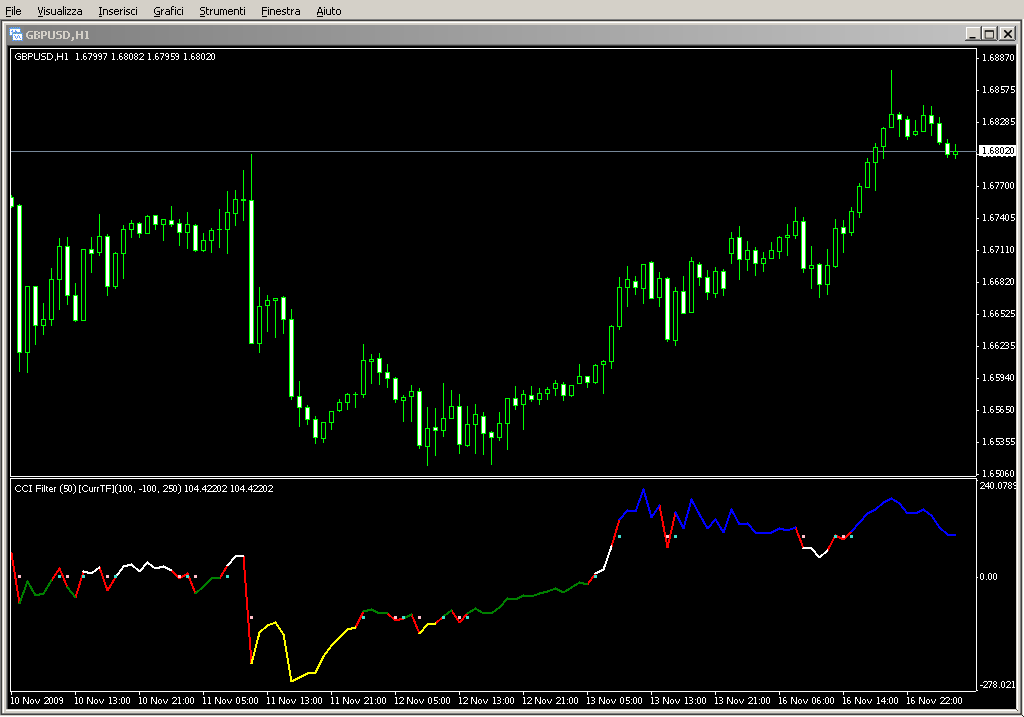Click the 10 Nov 2009 date label
The image size is (1024, 717).
click(37, 701)
